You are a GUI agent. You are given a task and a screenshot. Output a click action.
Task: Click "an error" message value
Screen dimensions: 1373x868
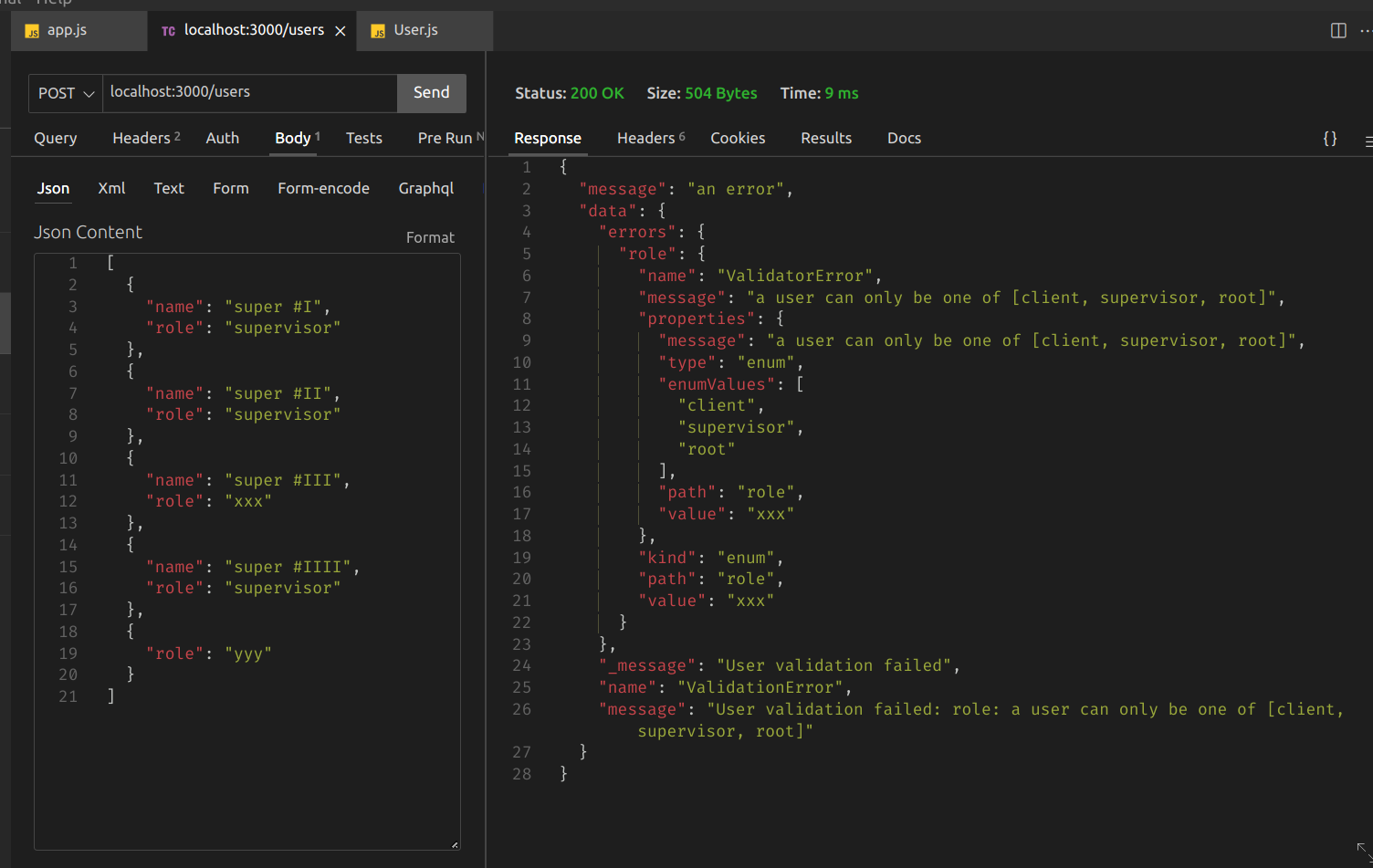click(x=736, y=189)
